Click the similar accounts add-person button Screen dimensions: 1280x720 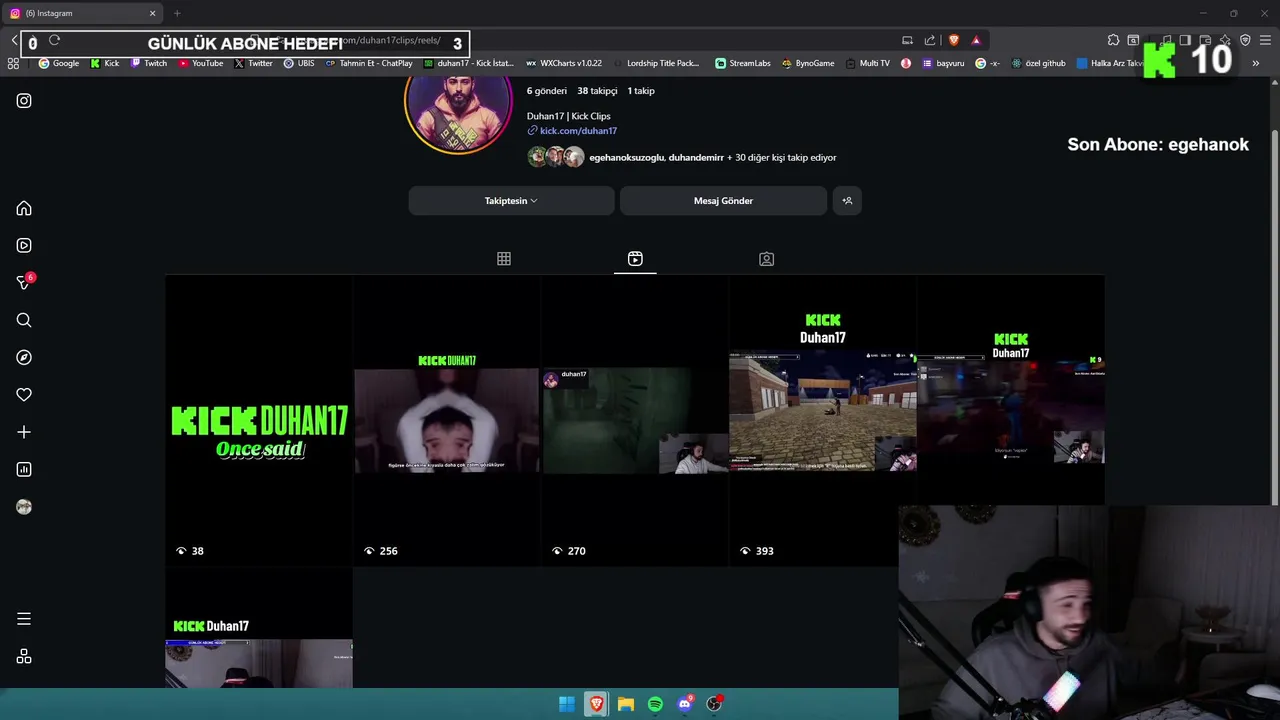pos(847,201)
